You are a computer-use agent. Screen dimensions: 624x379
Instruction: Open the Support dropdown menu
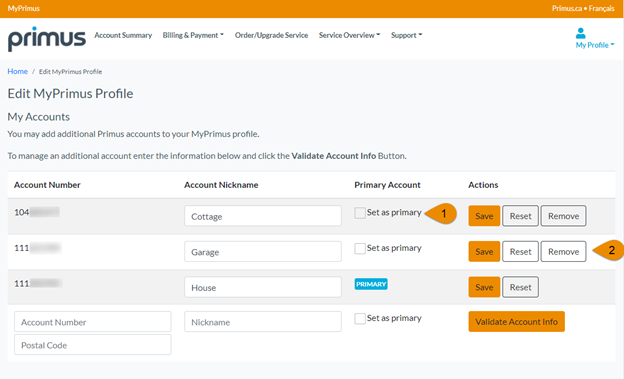406,35
